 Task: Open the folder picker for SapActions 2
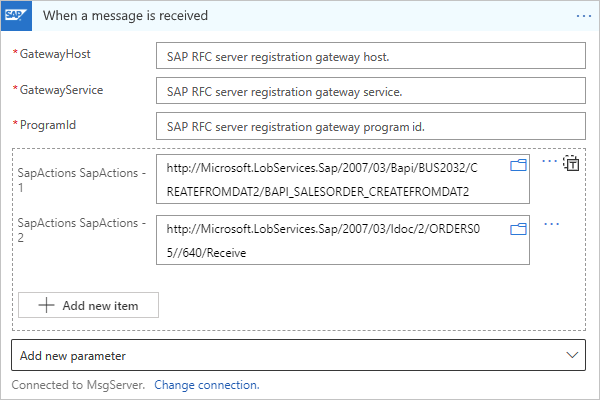[518, 229]
